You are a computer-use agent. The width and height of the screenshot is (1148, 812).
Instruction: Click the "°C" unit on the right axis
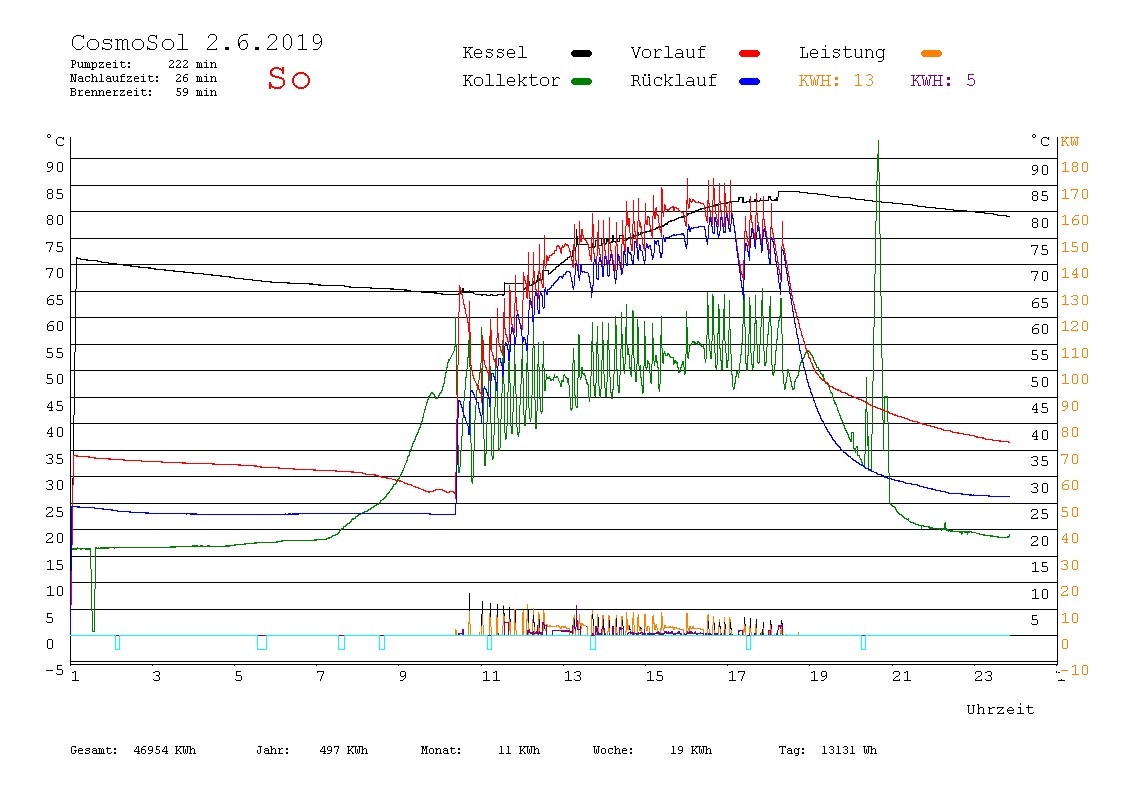(x=1040, y=141)
